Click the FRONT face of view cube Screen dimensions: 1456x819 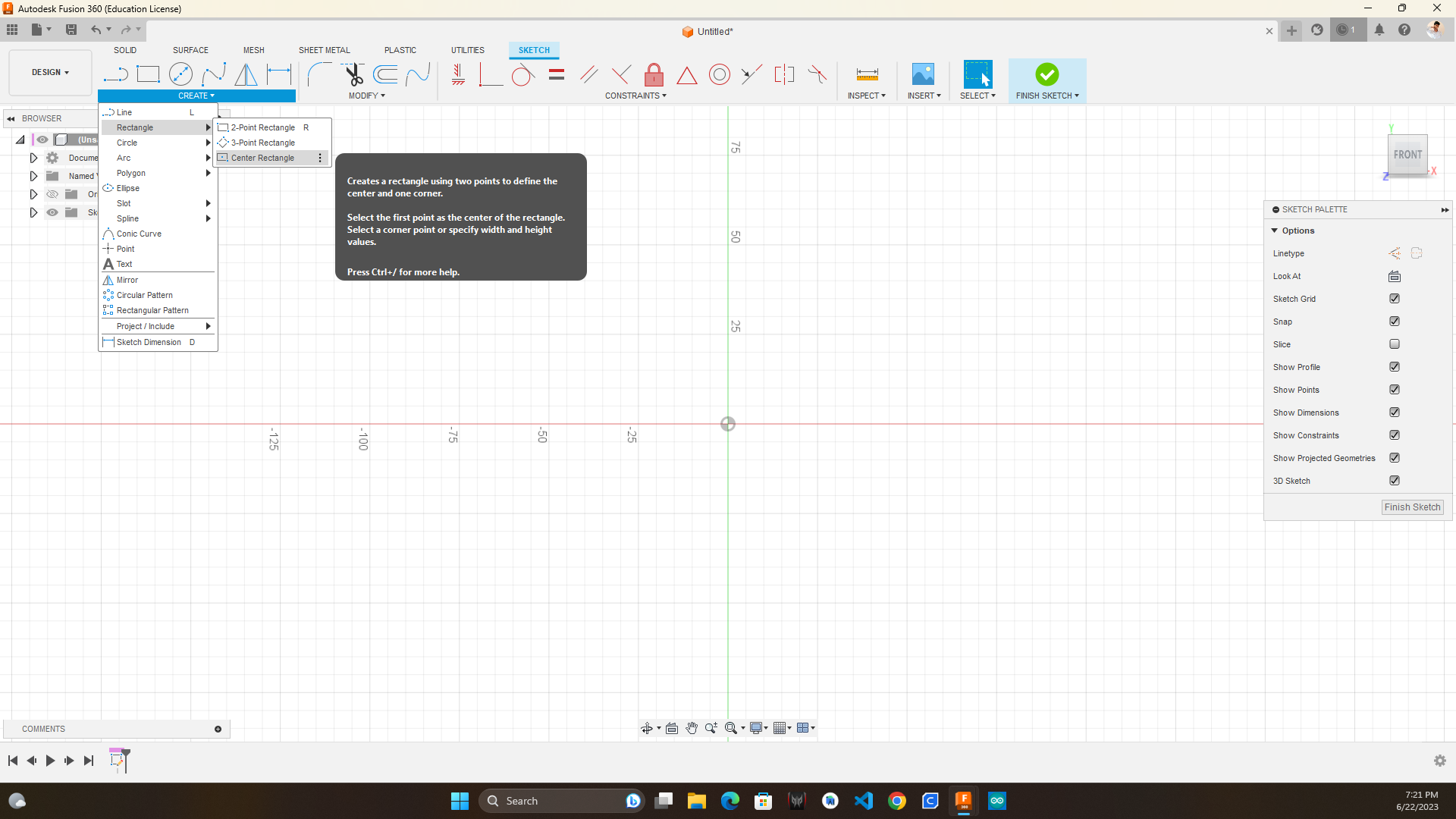coord(1407,155)
